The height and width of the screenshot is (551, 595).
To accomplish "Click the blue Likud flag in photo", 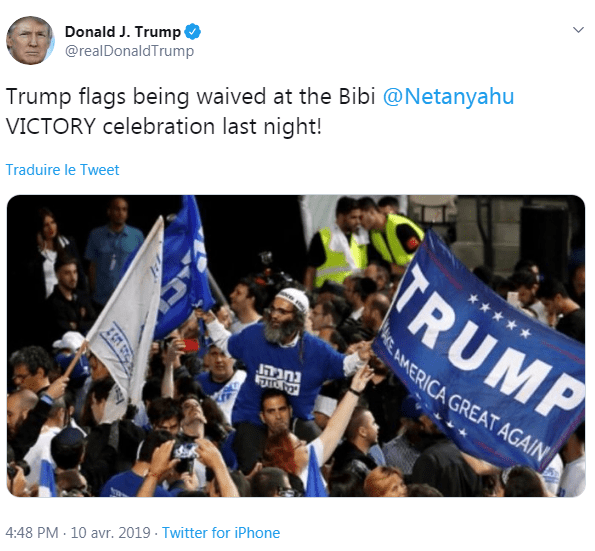I will 184,269.
